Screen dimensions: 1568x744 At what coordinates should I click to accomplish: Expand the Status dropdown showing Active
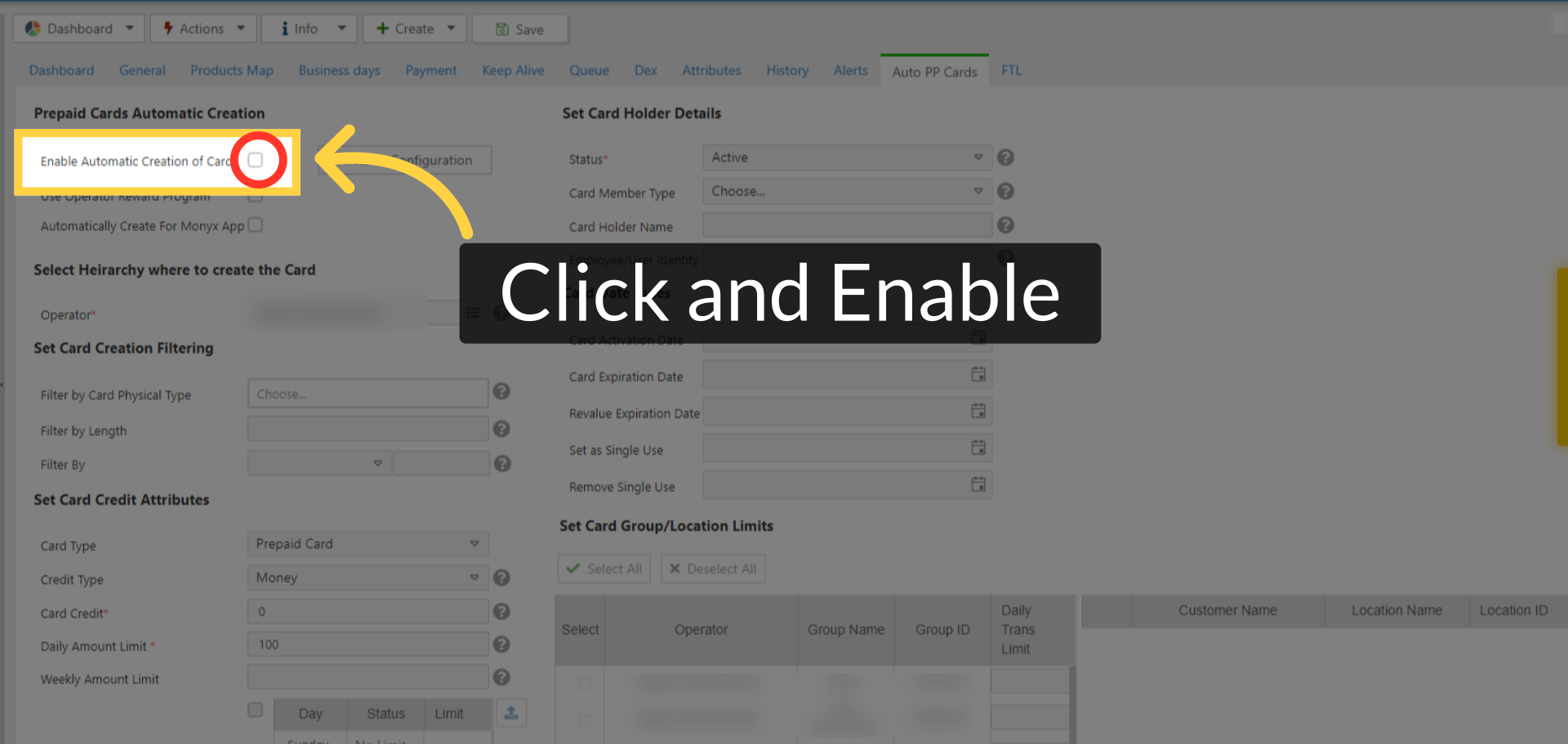847,158
